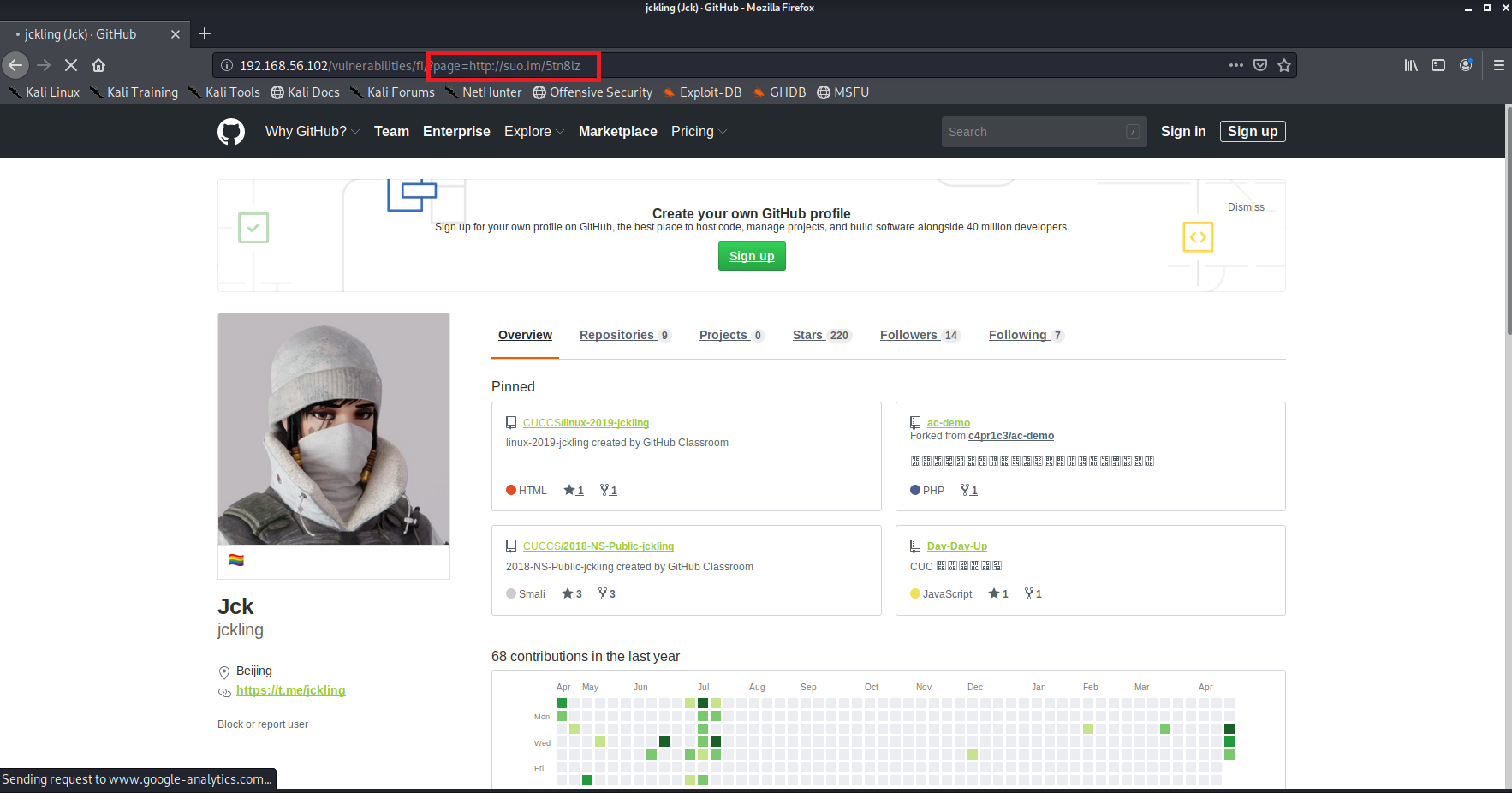Expand the Explore dropdown menu
Viewport: 1512px width, 793px height.
pos(533,132)
